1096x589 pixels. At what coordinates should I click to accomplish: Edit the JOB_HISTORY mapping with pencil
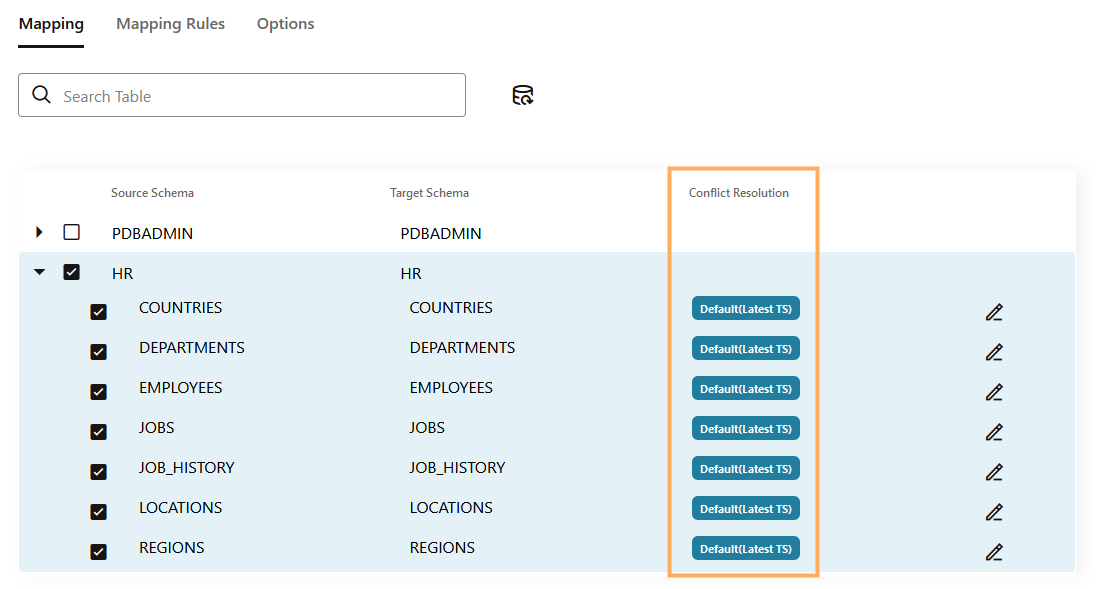[x=993, y=472]
